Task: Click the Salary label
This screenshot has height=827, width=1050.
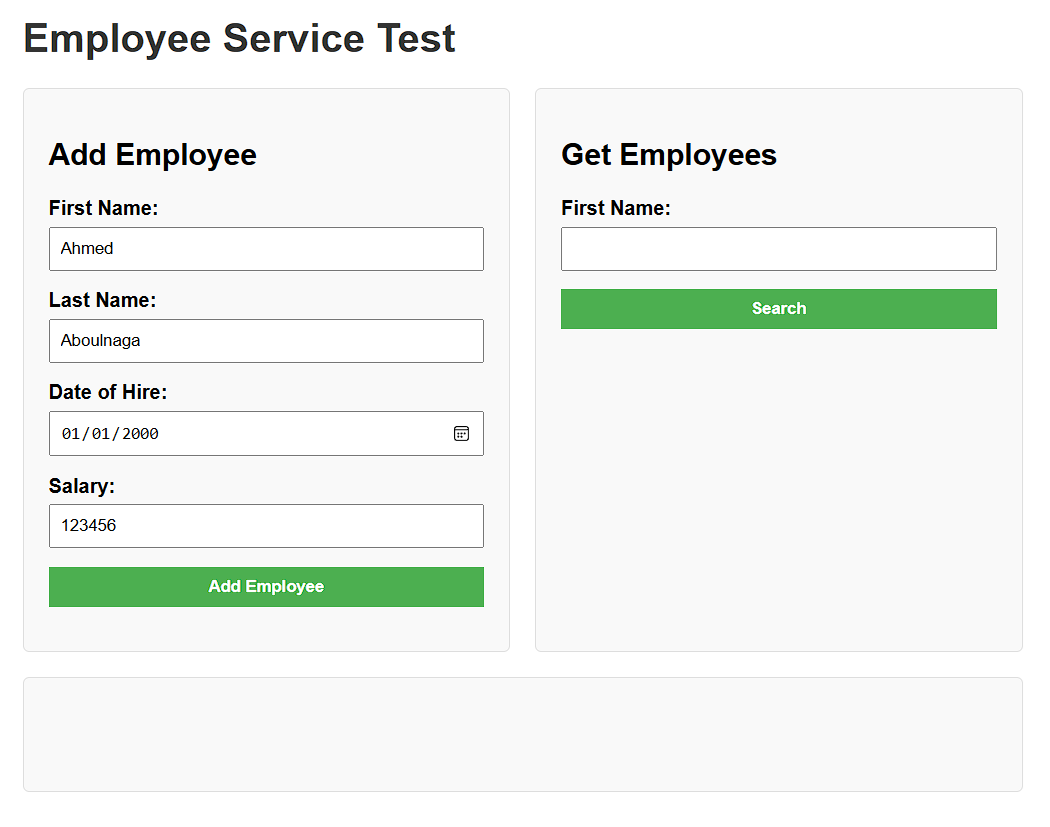Action: click(82, 486)
